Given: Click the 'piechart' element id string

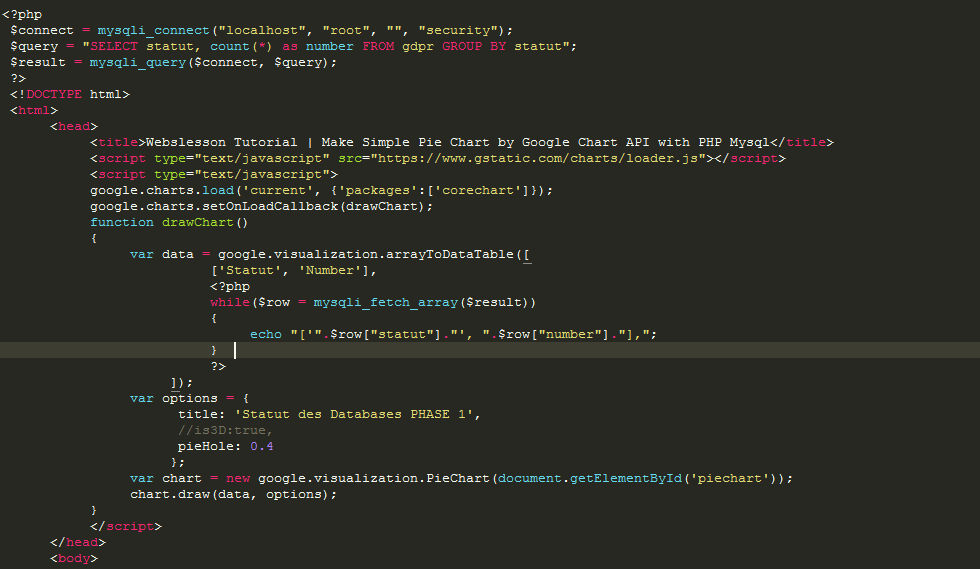Looking at the screenshot, I should tap(729, 478).
